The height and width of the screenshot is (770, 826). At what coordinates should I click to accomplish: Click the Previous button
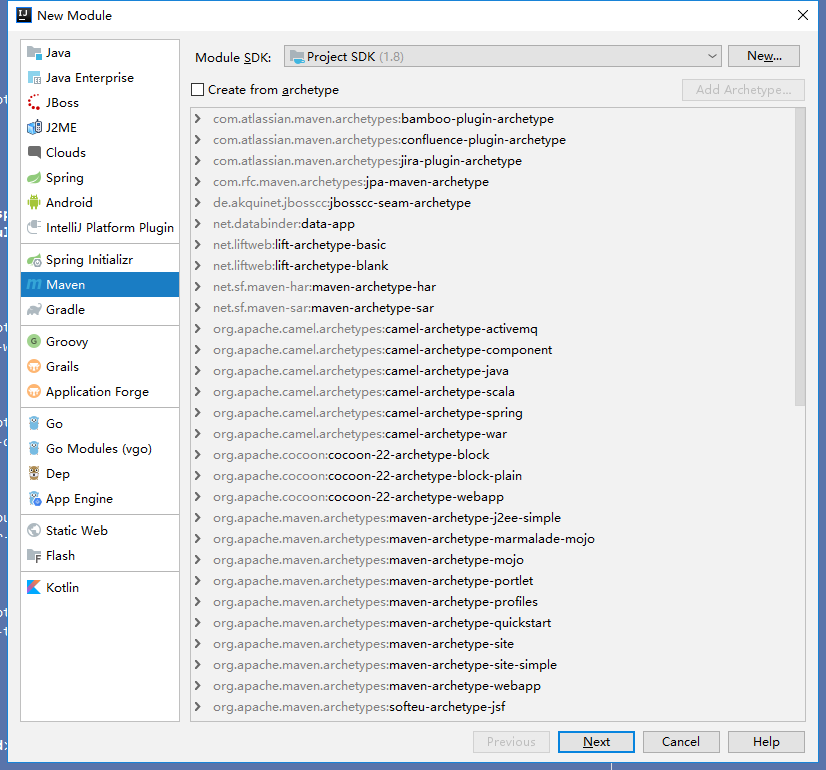point(512,742)
